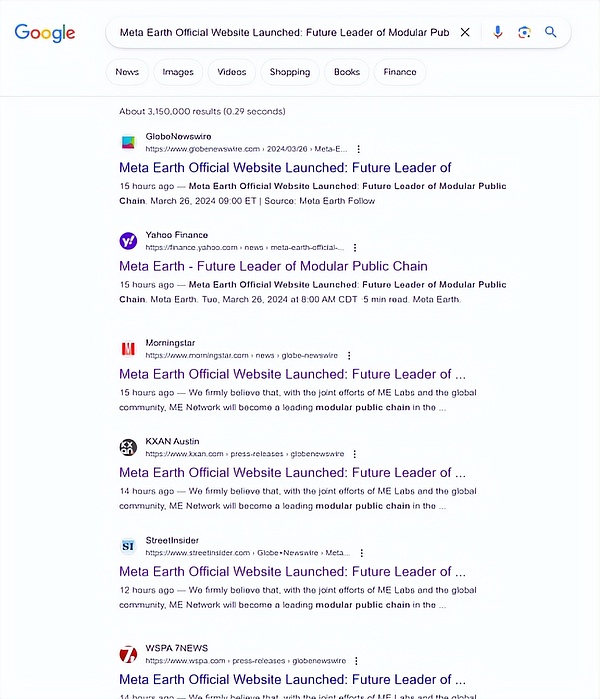600x699 pixels.
Task: Clear the search box with X icon
Action: pyautogui.click(x=465, y=32)
